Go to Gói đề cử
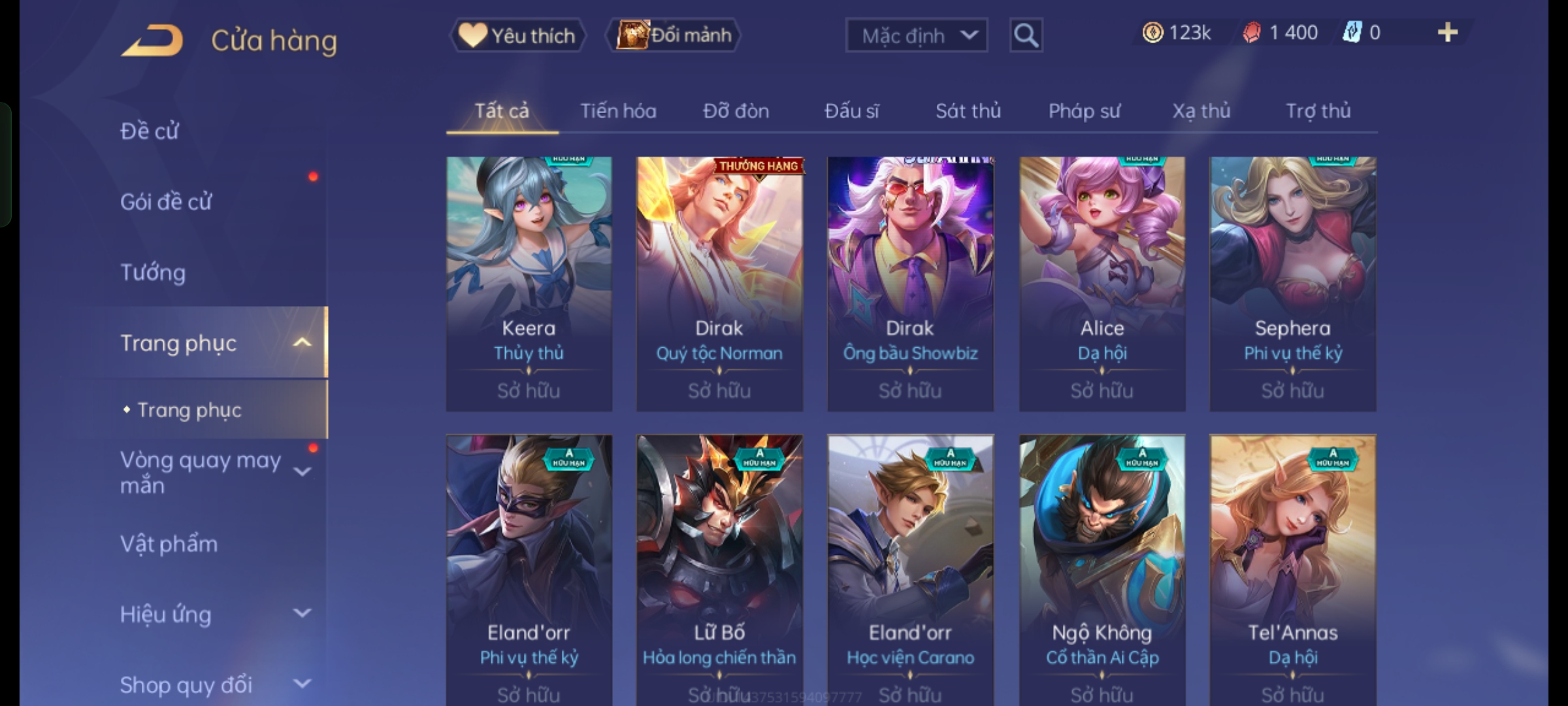This screenshot has height=706, width=1568. (166, 202)
